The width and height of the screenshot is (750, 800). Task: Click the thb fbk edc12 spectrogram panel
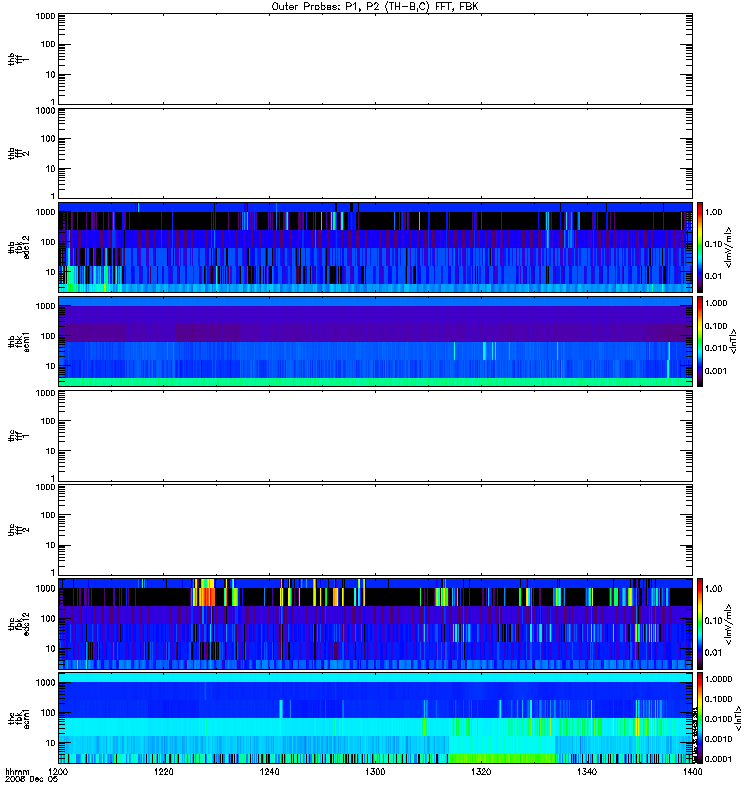tap(375, 247)
